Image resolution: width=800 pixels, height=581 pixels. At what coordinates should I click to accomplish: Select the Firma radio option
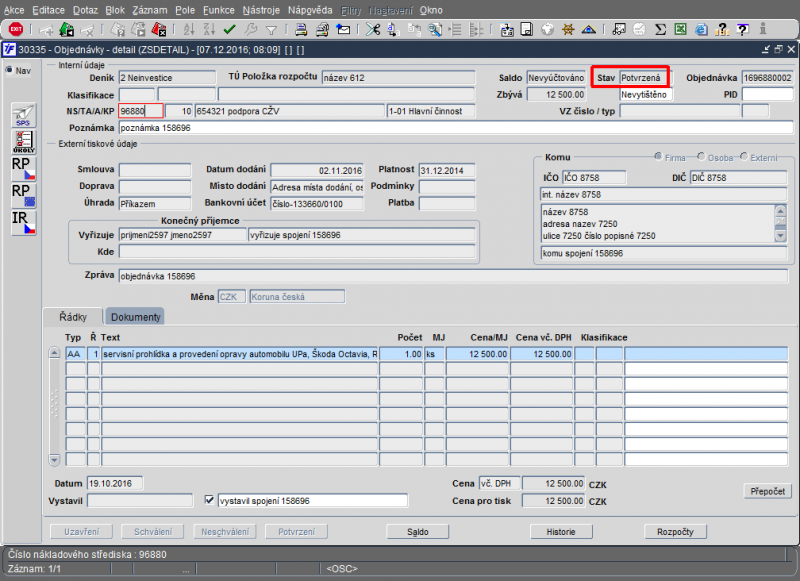659,157
